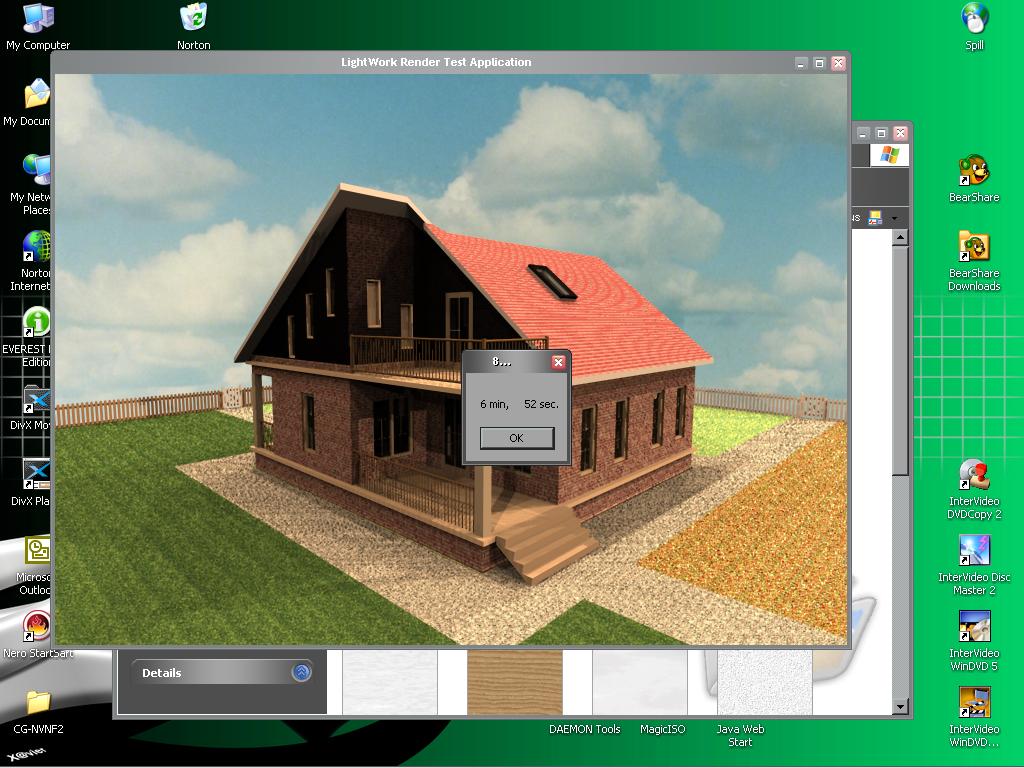Click the Java Web Start label
This screenshot has width=1024, height=768.
[740, 735]
